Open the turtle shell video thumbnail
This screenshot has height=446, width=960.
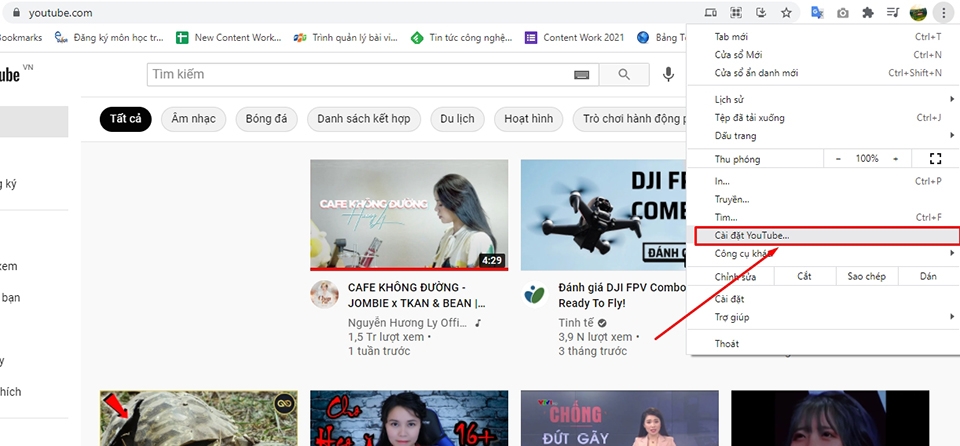pos(199,418)
